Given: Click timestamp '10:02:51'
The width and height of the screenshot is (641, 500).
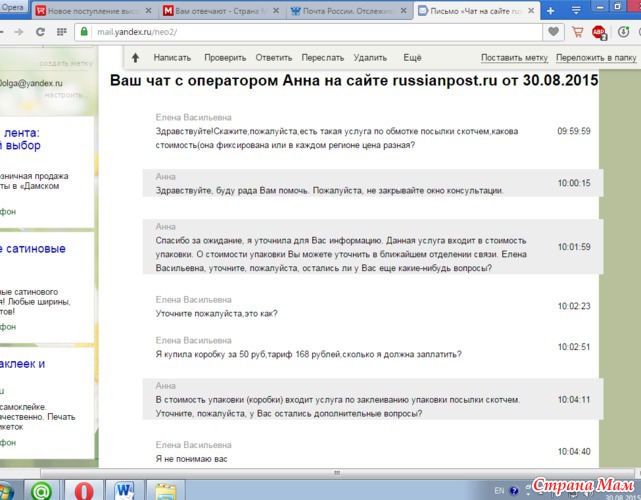Looking at the screenshot, I should [574, 347].
